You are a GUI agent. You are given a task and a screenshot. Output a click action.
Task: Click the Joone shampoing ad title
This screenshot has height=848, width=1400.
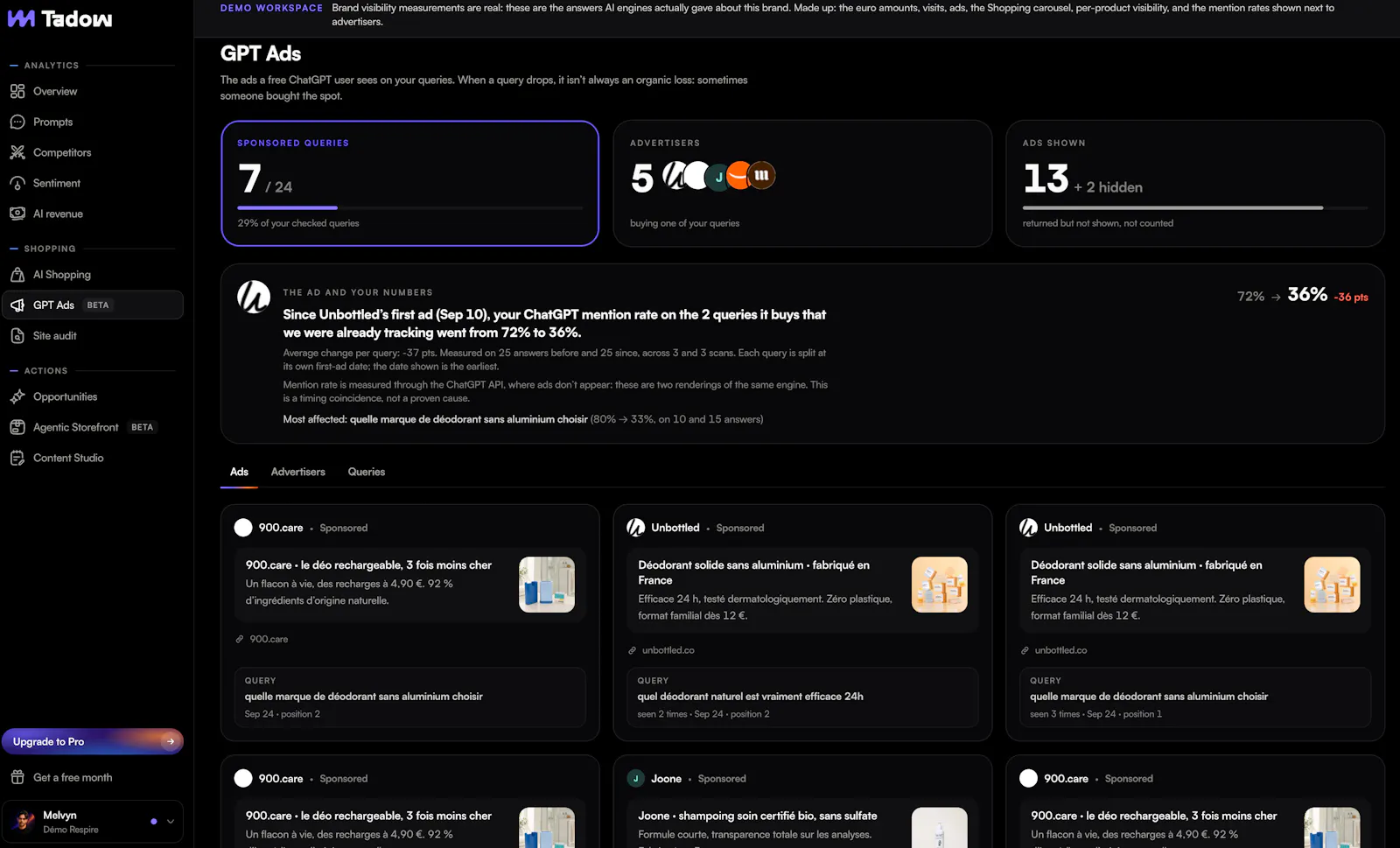coord(758,816)
